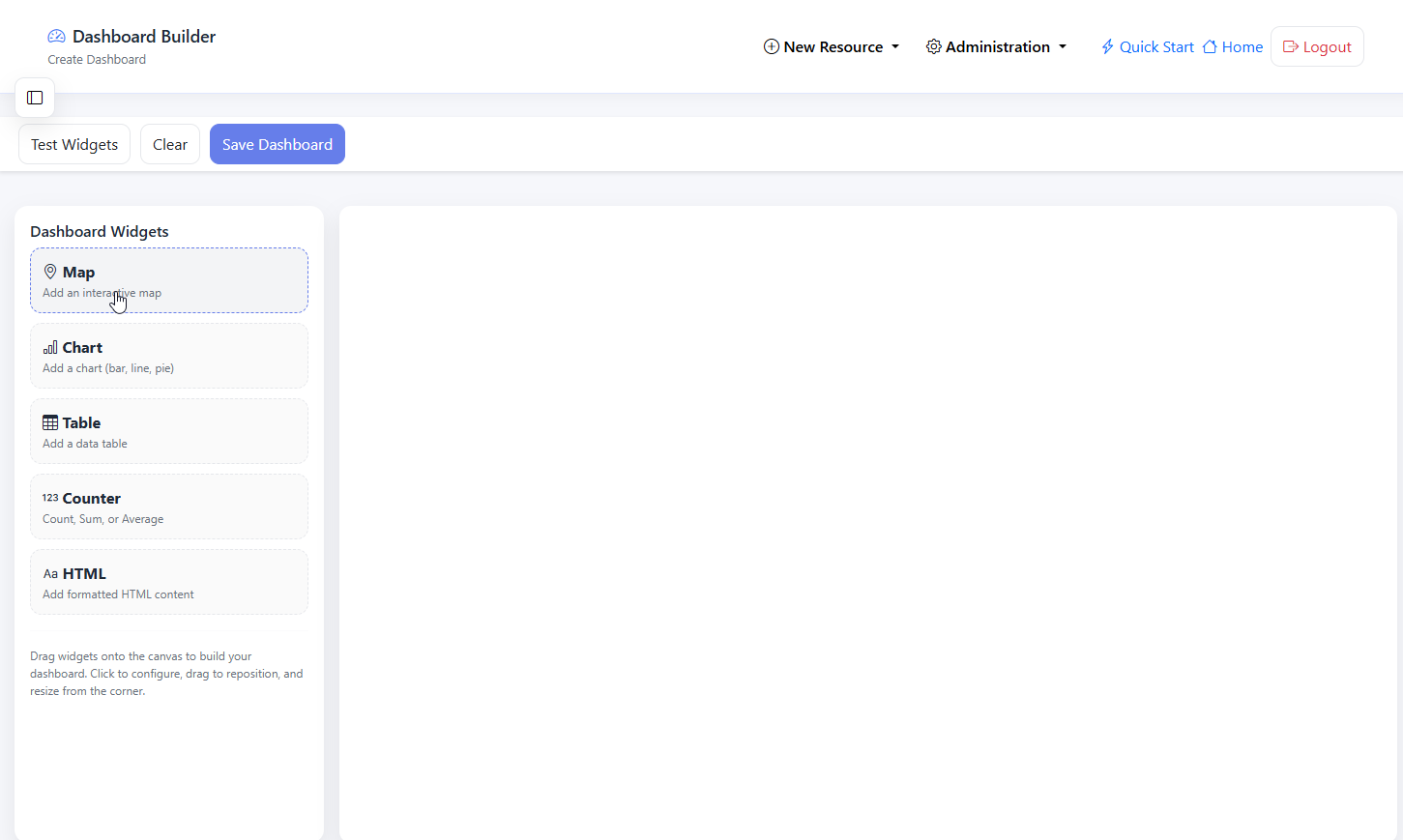
Task: Click the Dashboard Builder gauge icon
Action: pos(56,37)
